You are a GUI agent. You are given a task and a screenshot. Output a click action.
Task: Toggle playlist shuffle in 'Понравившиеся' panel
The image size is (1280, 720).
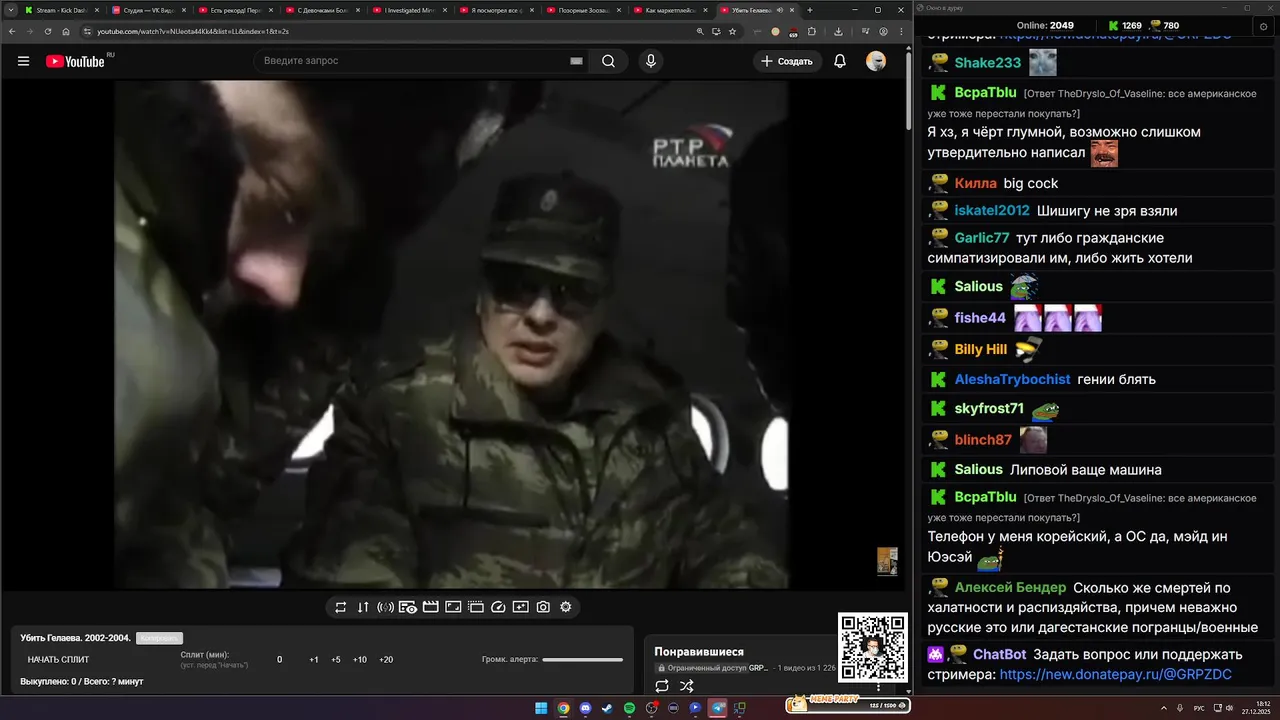(687, 686)
